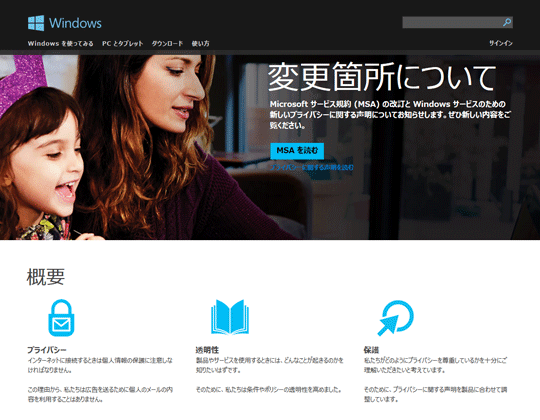Viewport: 540px width, 420px height.
Task: Click the 'サインイン' sign-in link
Action: (501, 43)
